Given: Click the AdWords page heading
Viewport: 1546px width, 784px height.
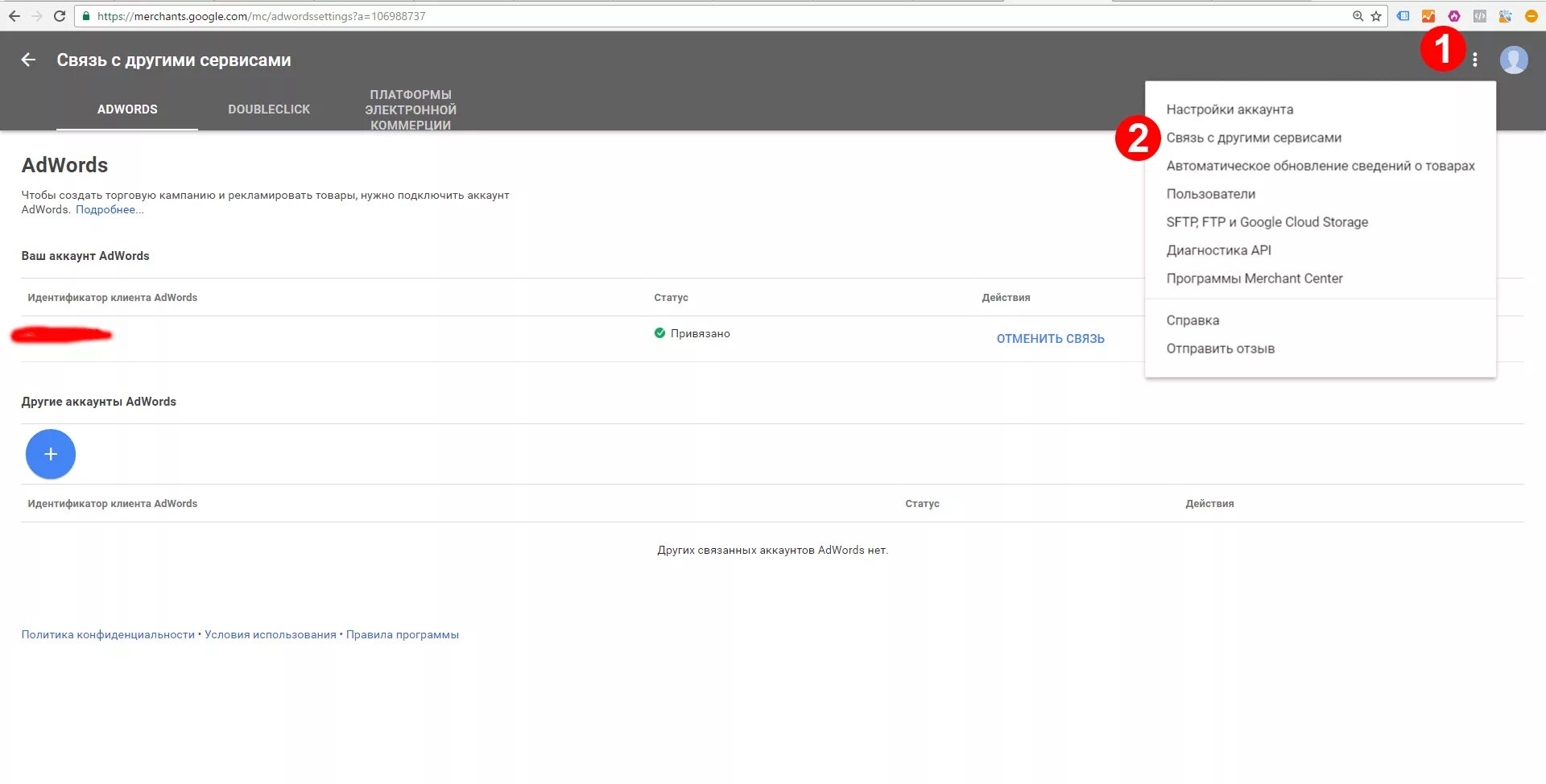Looking at the screenshot, I should click(64, 165).
